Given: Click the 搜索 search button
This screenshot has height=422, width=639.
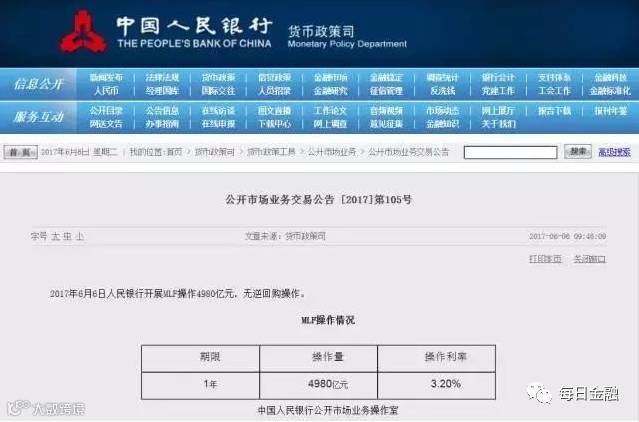Looking at the screenshot, I should (577, 152).
